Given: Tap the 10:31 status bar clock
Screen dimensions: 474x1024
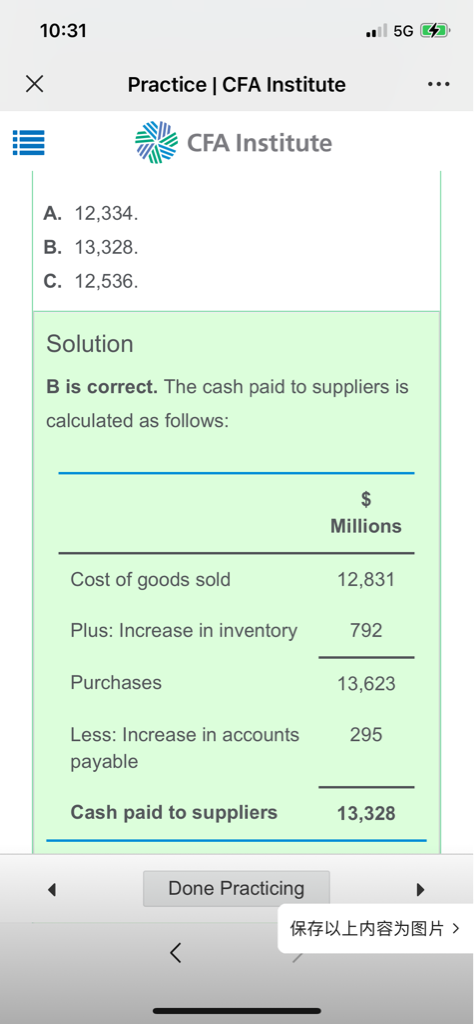Looking at the screenshot, I should (x=63, y=31).
